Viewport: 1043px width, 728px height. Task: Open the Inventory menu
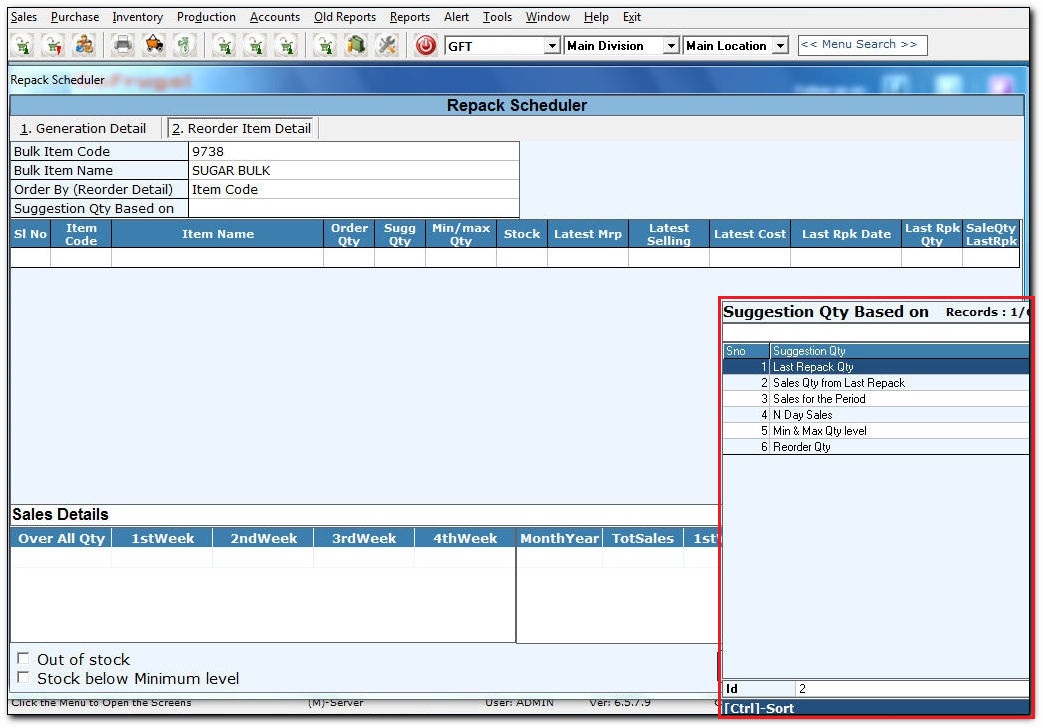click(x=137, y=17)
